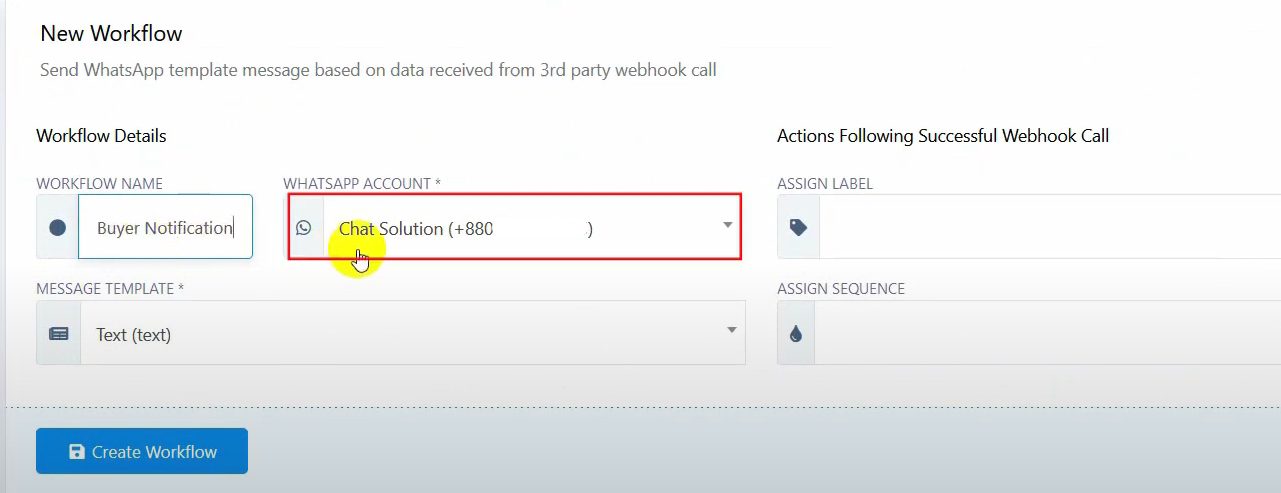Click the message template list icon
Screen dimensions: 1281x493
pyautogui.click(x=59, y=334)
